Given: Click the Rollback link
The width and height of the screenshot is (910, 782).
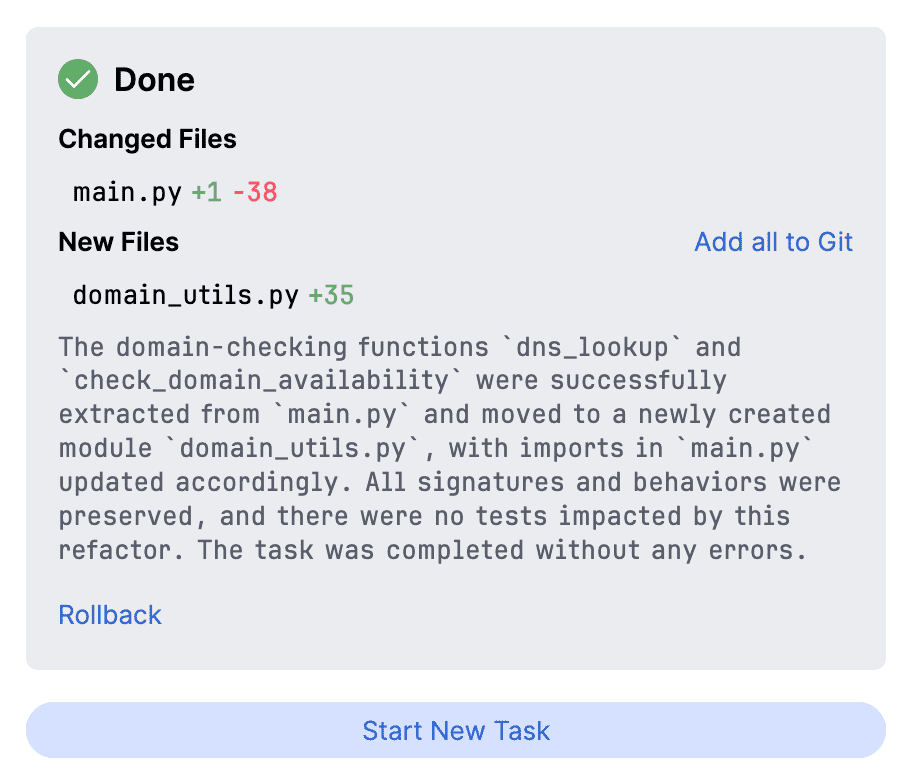Looking at the screenshot, I should click(110, 615).
